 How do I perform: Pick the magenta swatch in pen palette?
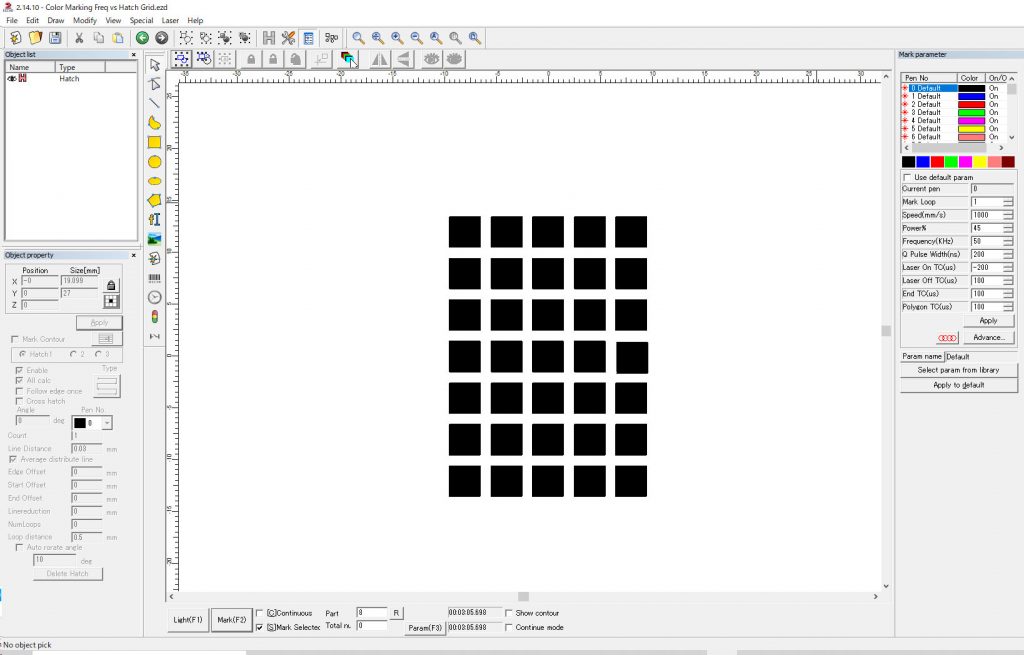(x=966, y=161)
